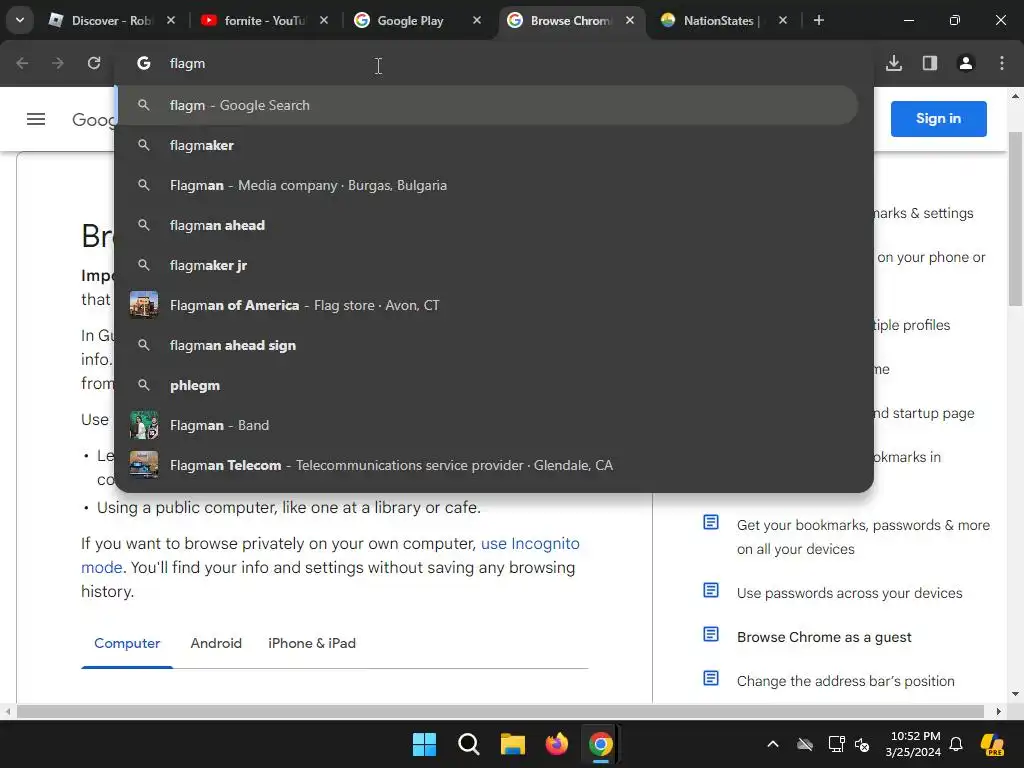
Task: Open File Explorer from the taskbar
Action: [x=513, y=744]
